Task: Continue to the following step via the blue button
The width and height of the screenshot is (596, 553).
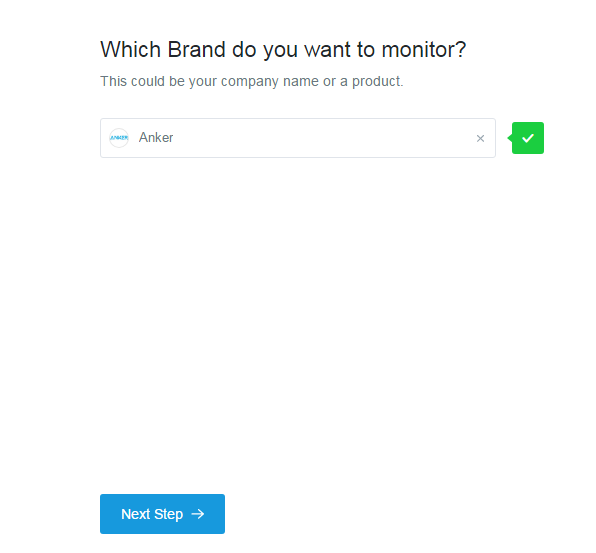Action: pos(162,514)
